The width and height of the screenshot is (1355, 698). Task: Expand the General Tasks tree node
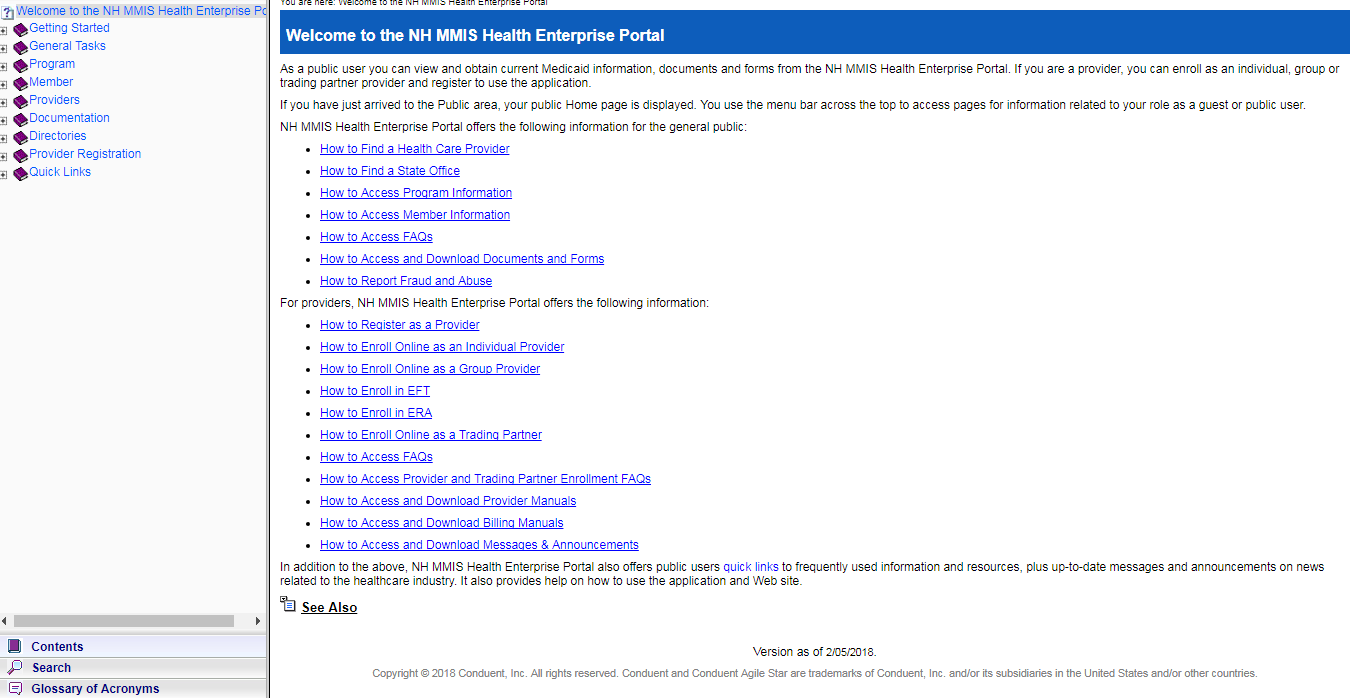(x=4, y=49)
